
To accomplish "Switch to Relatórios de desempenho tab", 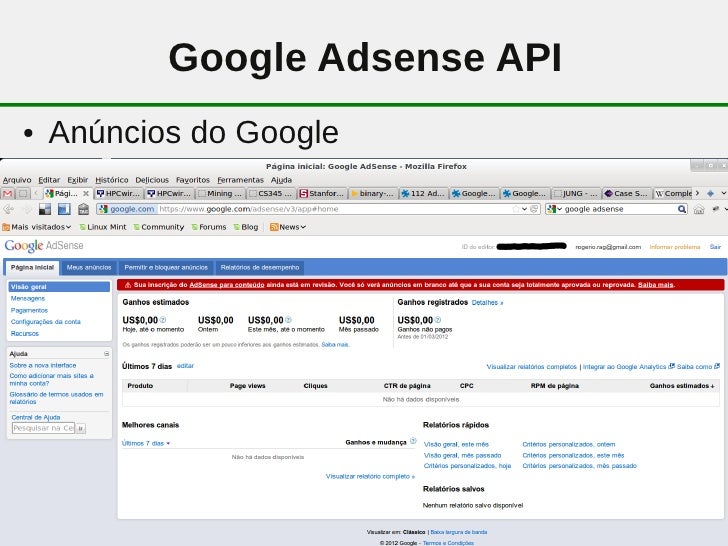I will [x=260, y=267].
